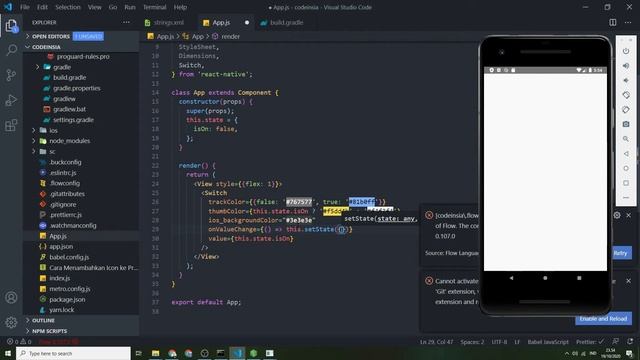The height and width of the screenshot is (360, 640).
Task: Open the Extensions view
Action: pyautogui.click(x=11, y=125)
